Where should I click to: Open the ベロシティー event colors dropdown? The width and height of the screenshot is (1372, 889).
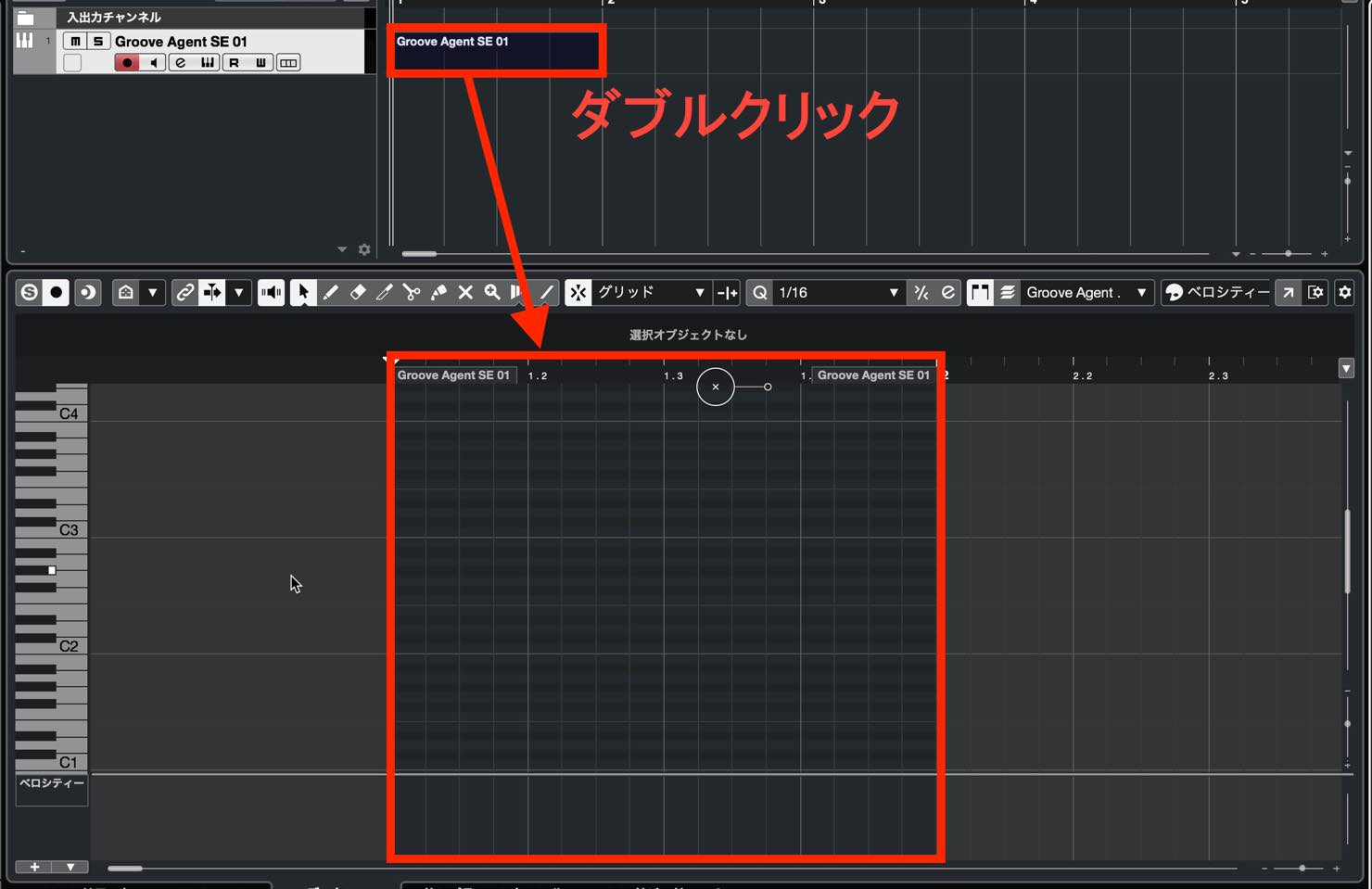pyautogui.click(x=1216, y=292)
